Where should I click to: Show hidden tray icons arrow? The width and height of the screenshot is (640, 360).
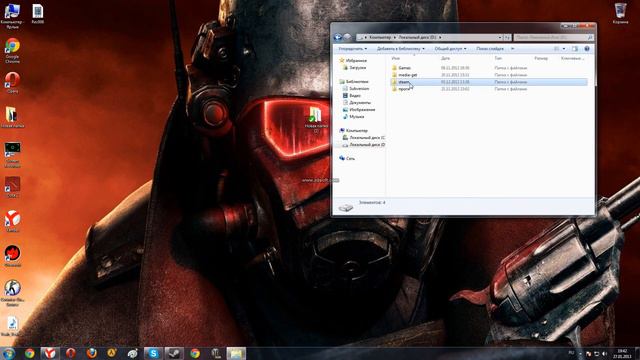tap(580, 353)
